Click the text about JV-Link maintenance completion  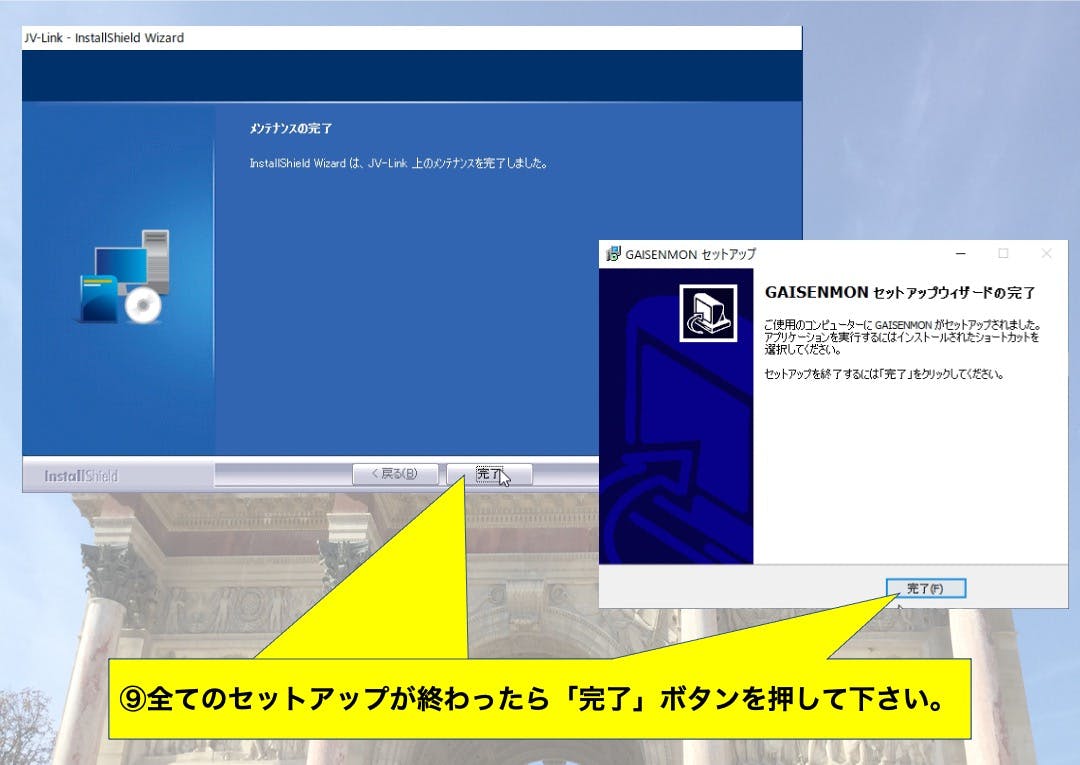coord(399,163)
